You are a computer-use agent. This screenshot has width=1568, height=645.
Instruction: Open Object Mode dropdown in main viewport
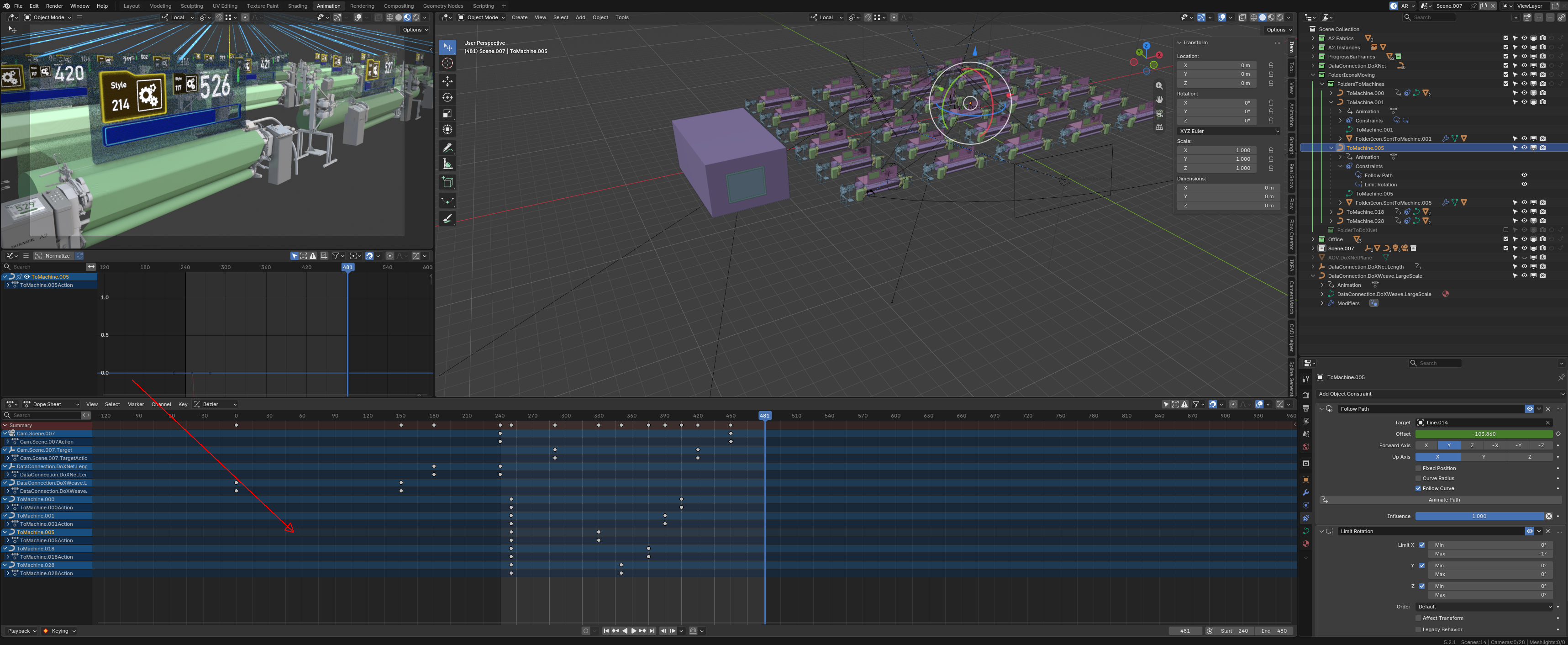(x=481, y=17)
